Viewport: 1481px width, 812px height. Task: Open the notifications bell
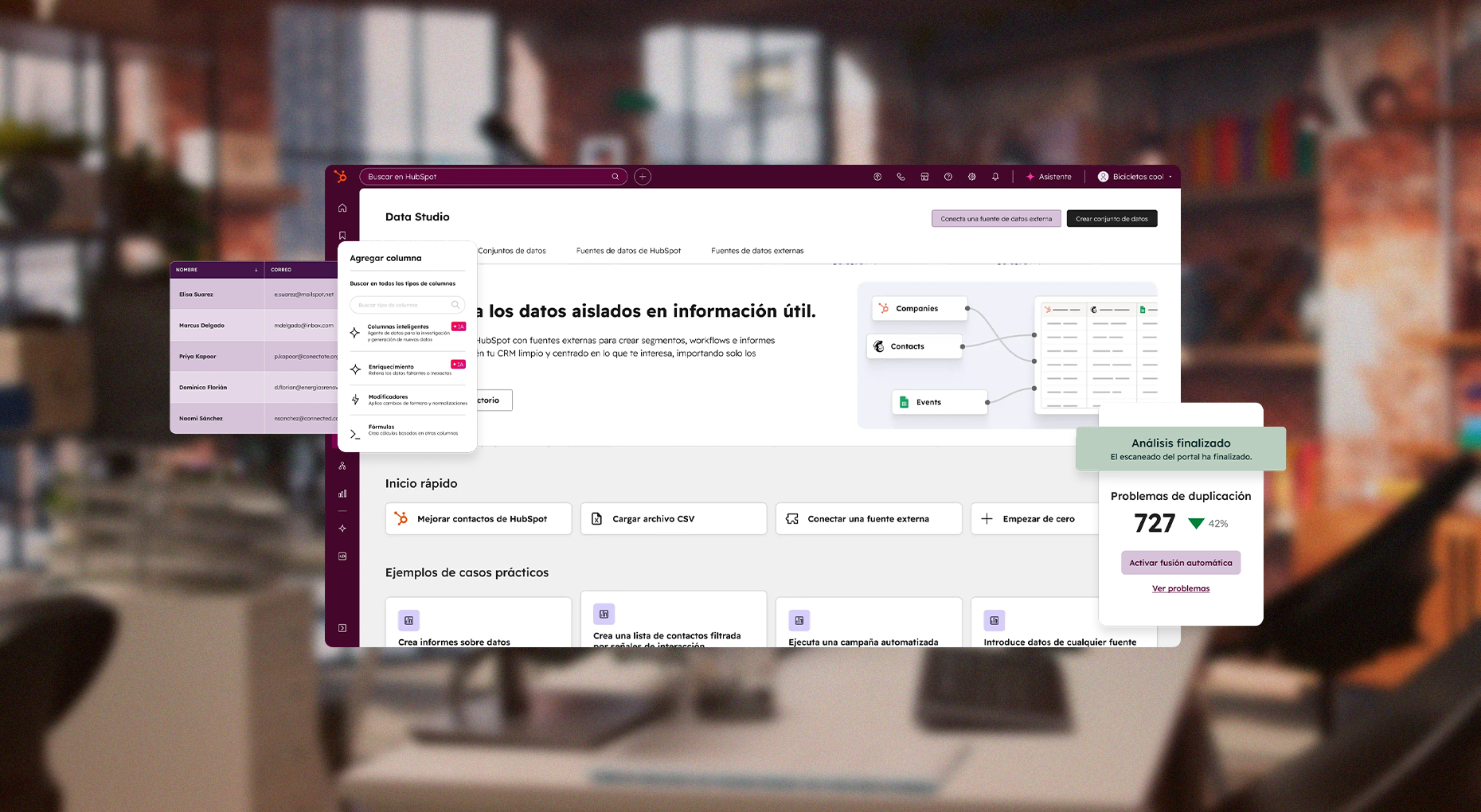[995, 177]
